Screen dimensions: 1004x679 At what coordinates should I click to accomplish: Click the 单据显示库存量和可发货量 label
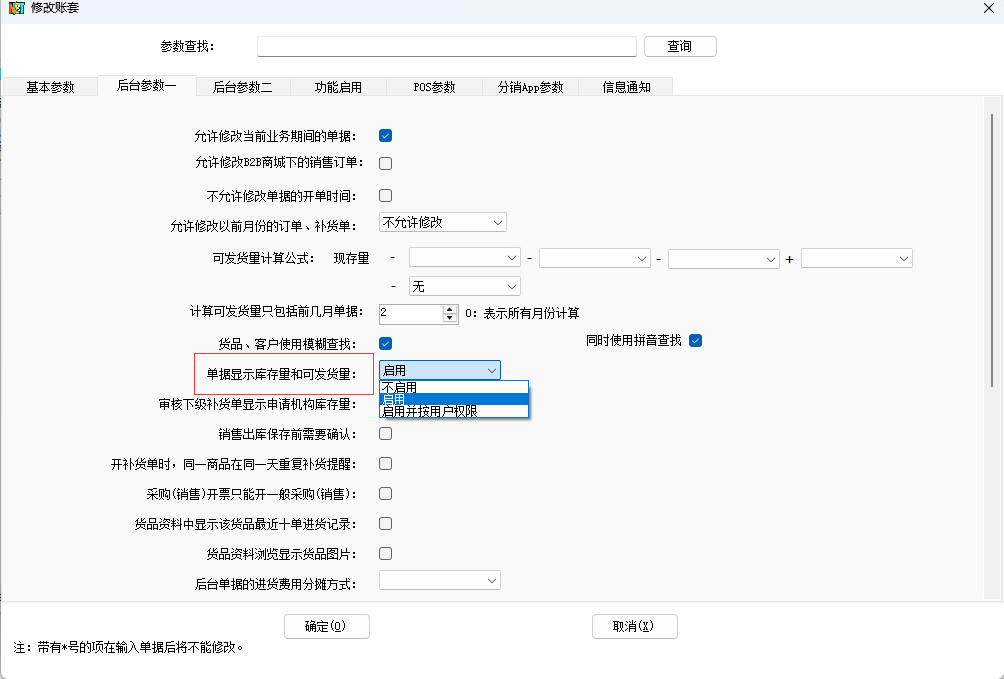point(282,374)
